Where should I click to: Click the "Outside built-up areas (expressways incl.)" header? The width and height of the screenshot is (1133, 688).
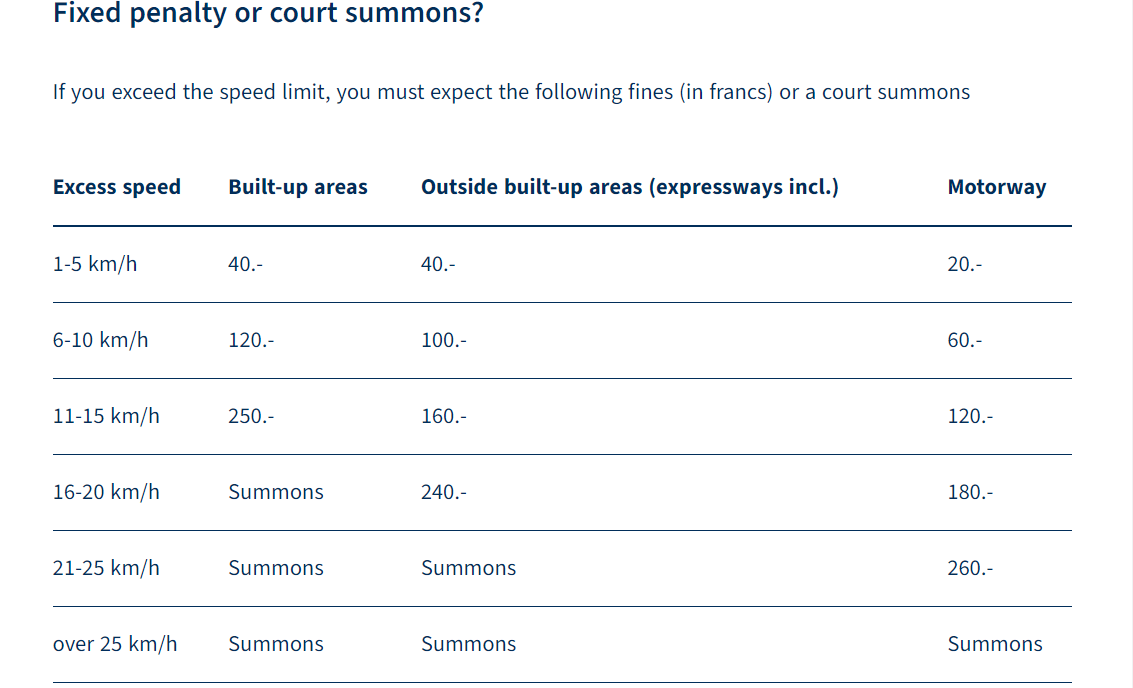[x=629, y=187]
